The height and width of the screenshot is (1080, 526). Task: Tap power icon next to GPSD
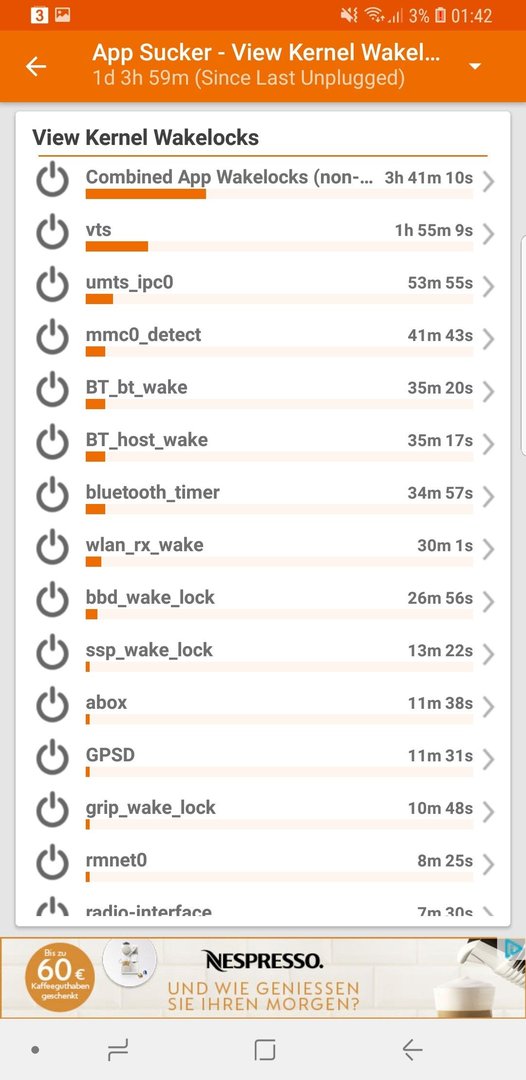(x=52, y=758)
